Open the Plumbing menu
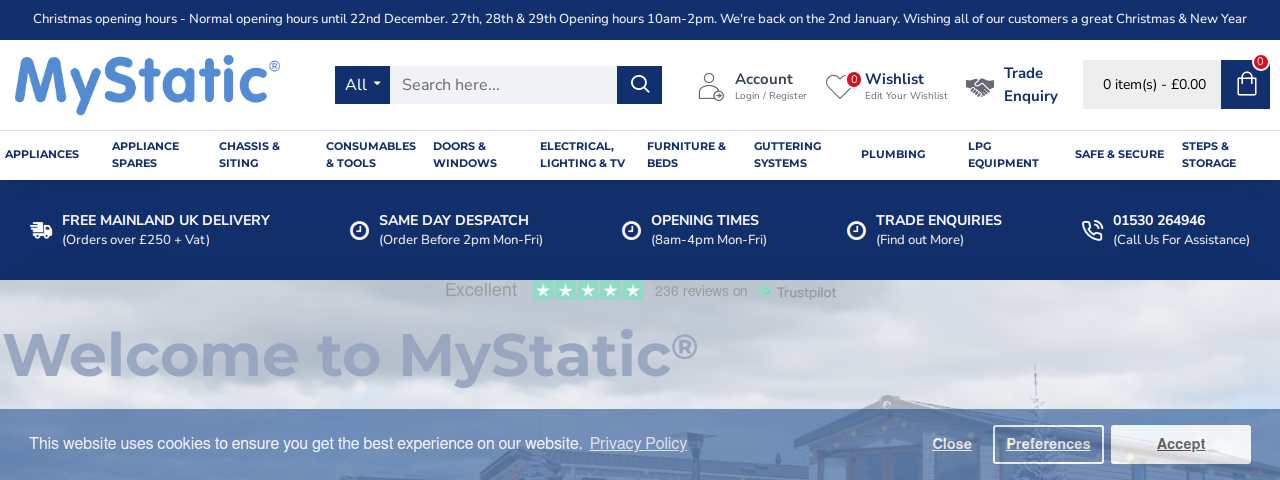 coord(893,154)
